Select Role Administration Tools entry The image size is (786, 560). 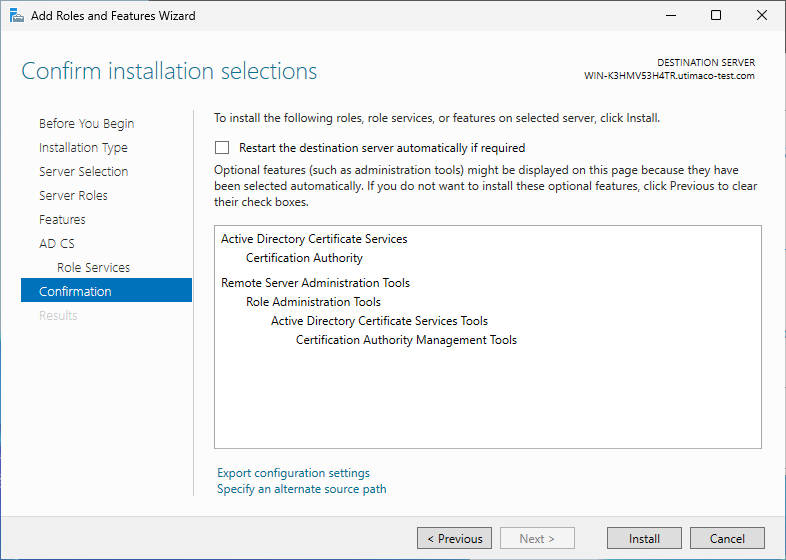tap(313, 302)
